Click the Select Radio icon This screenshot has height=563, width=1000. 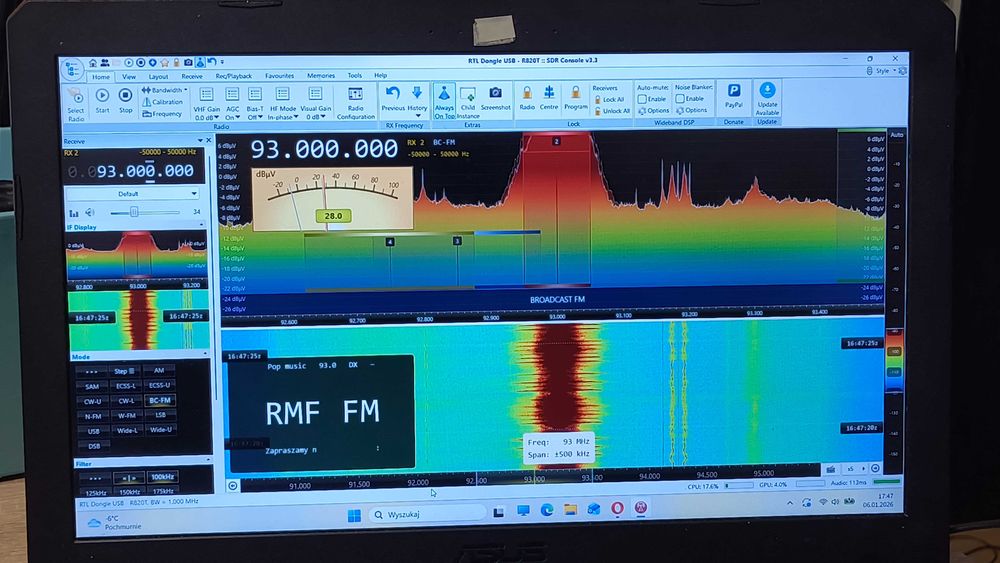click(76, 104)
